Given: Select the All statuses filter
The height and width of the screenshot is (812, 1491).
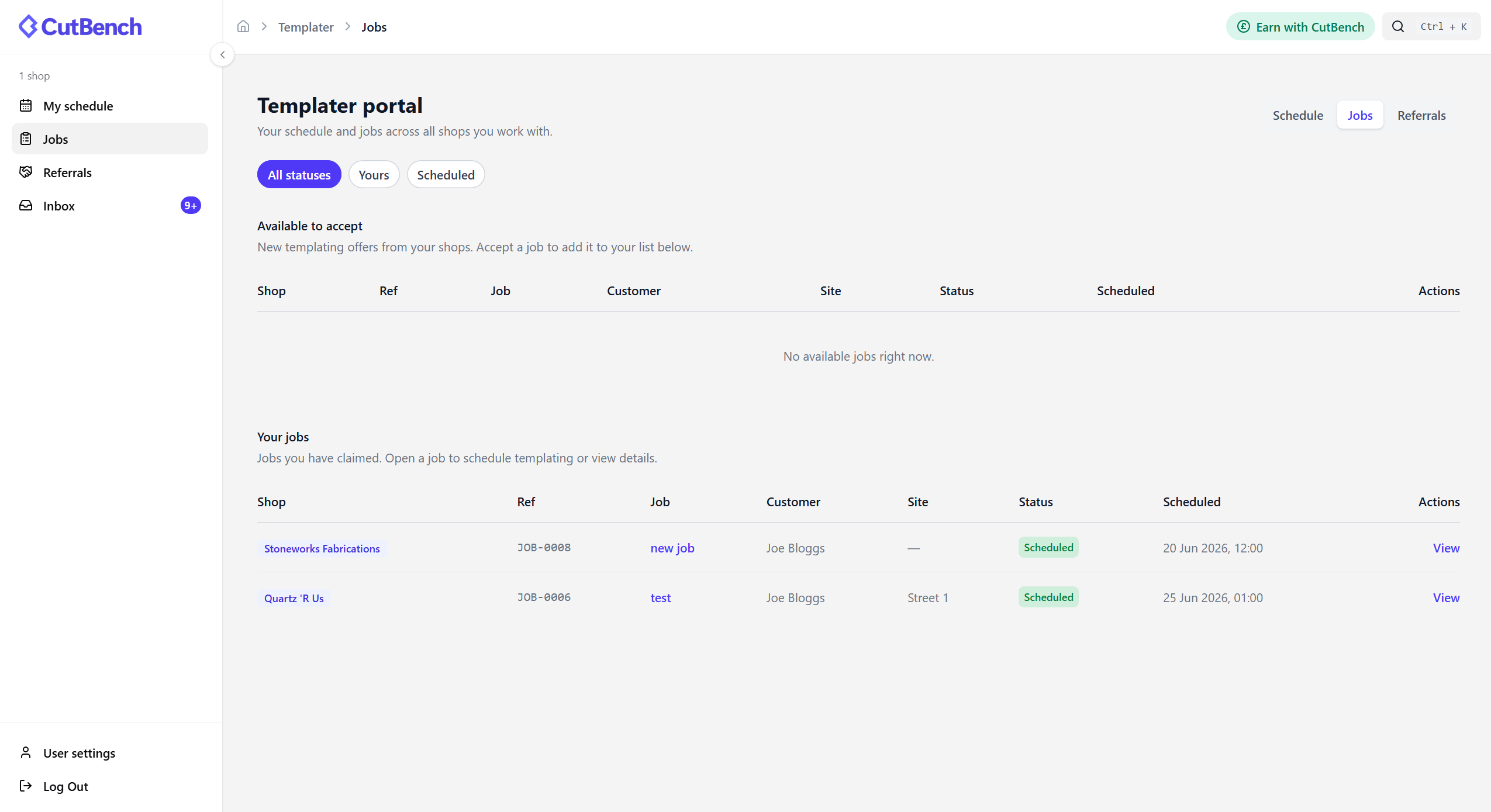Looking at the screenshot, I should point(299,175).
